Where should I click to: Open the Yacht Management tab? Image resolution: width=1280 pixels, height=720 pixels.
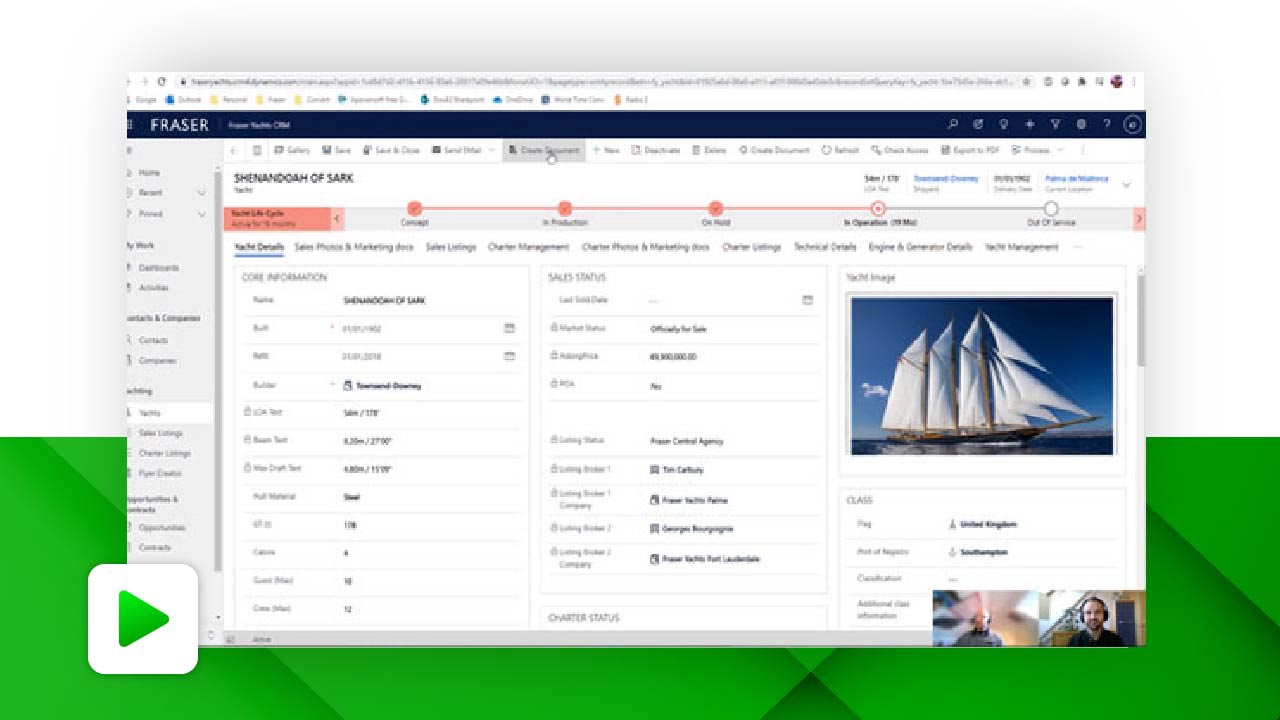(x=1021, y=247)
